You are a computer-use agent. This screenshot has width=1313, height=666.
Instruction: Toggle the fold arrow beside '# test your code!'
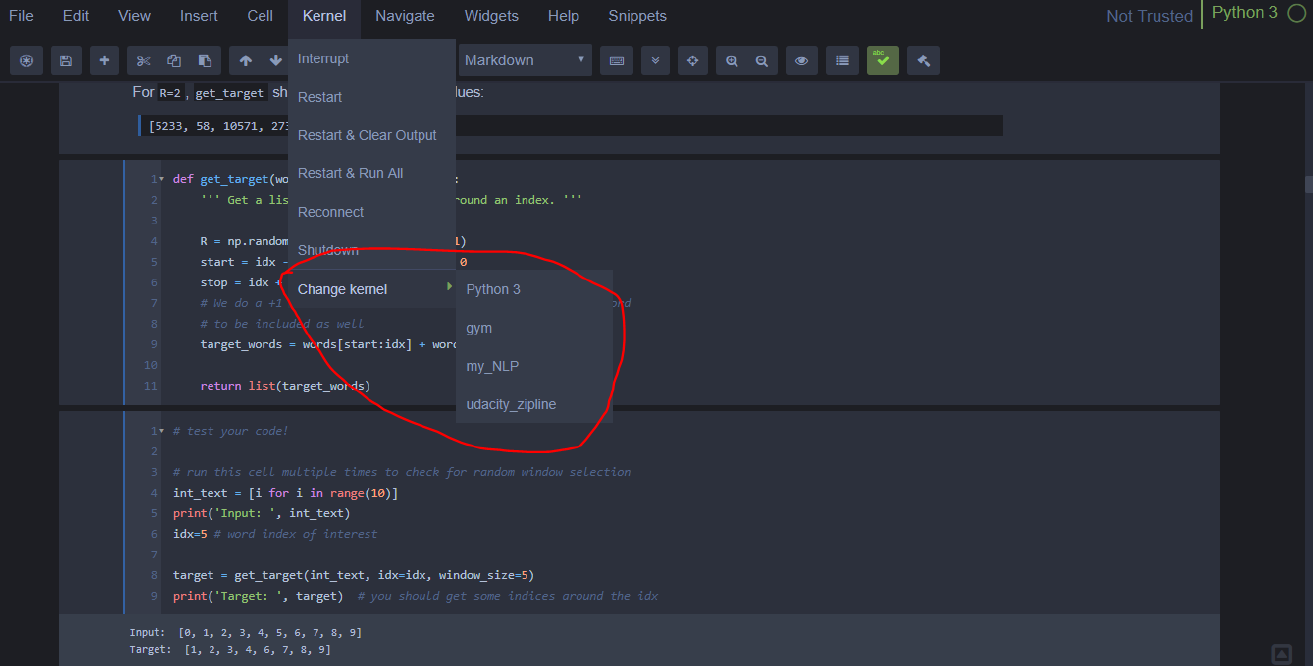(x=162, y=431)
